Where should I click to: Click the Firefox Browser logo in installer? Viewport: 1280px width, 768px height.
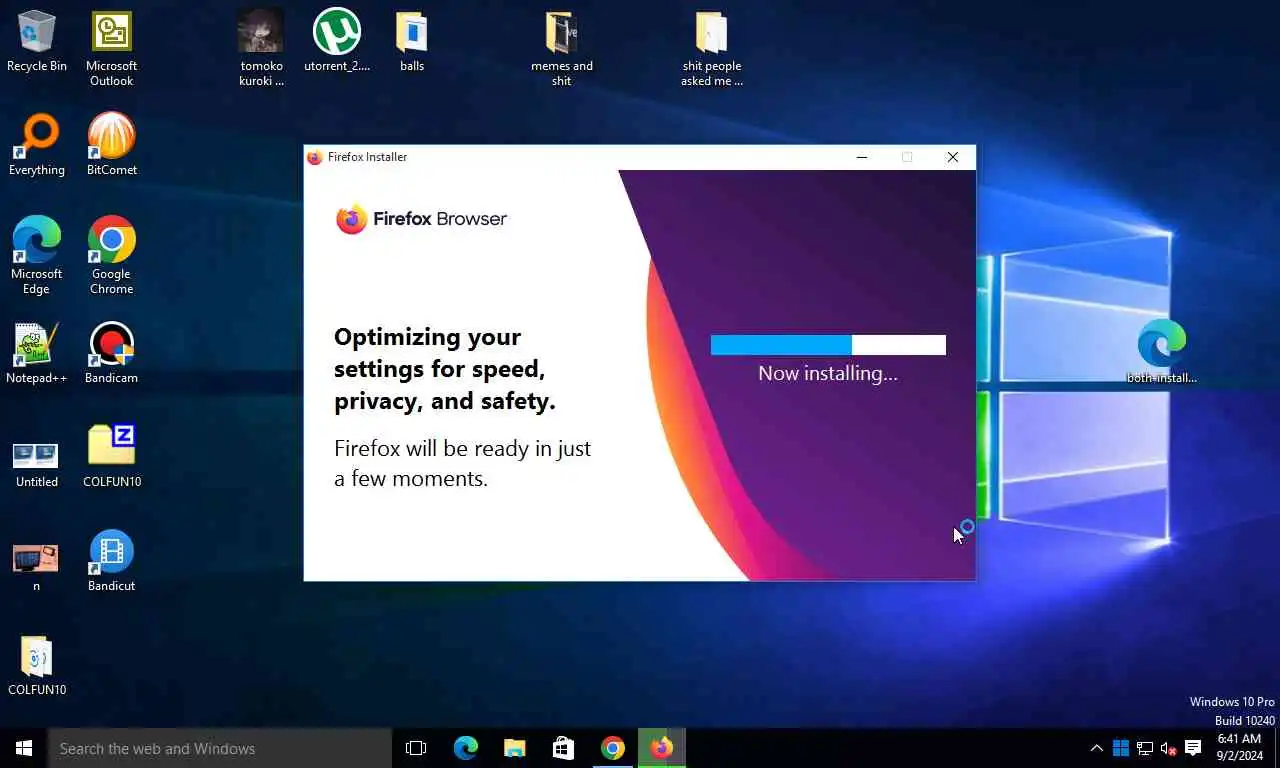[x=421, y=219]
